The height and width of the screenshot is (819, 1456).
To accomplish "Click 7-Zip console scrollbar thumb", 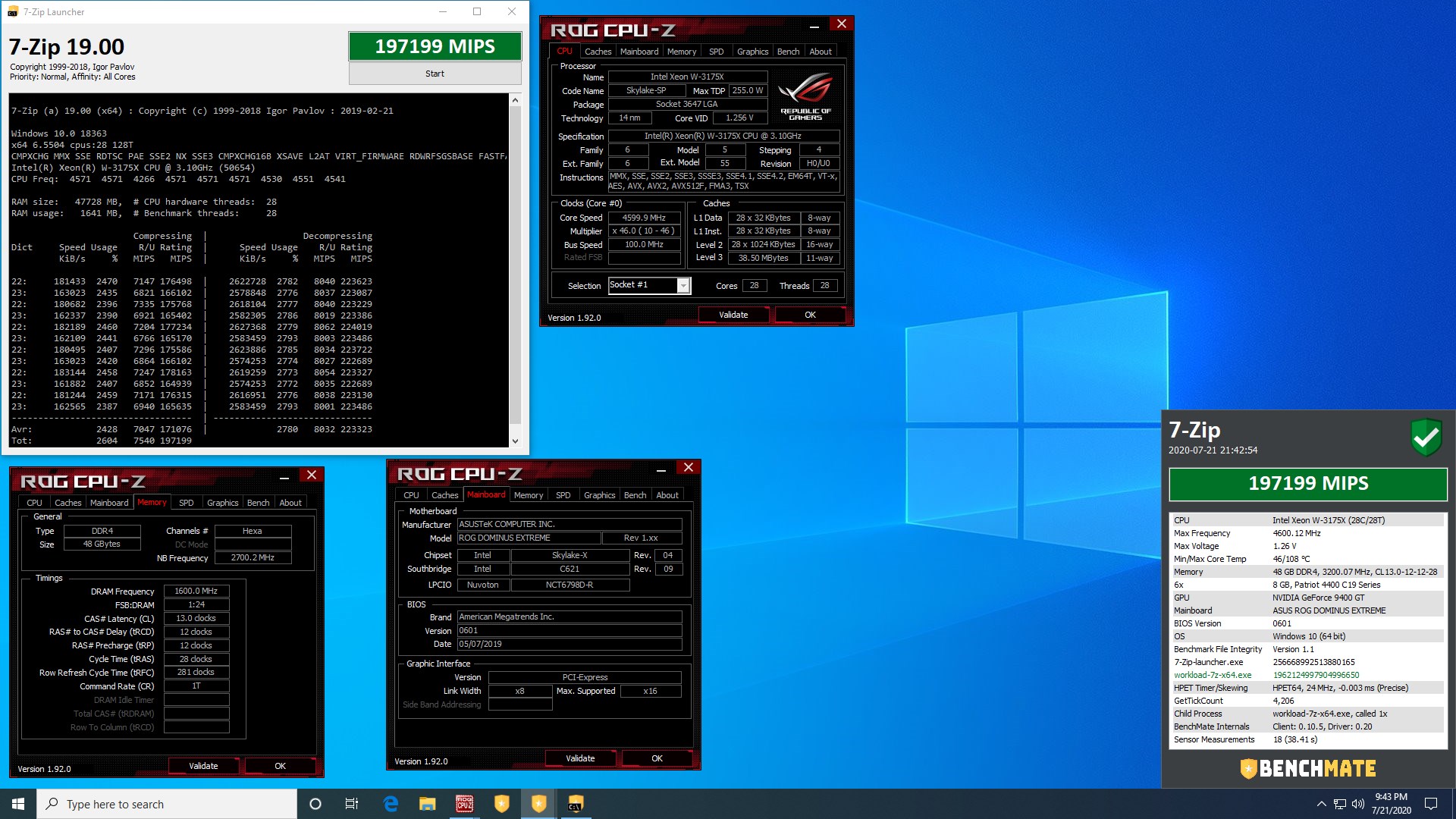I will point(515,265).
